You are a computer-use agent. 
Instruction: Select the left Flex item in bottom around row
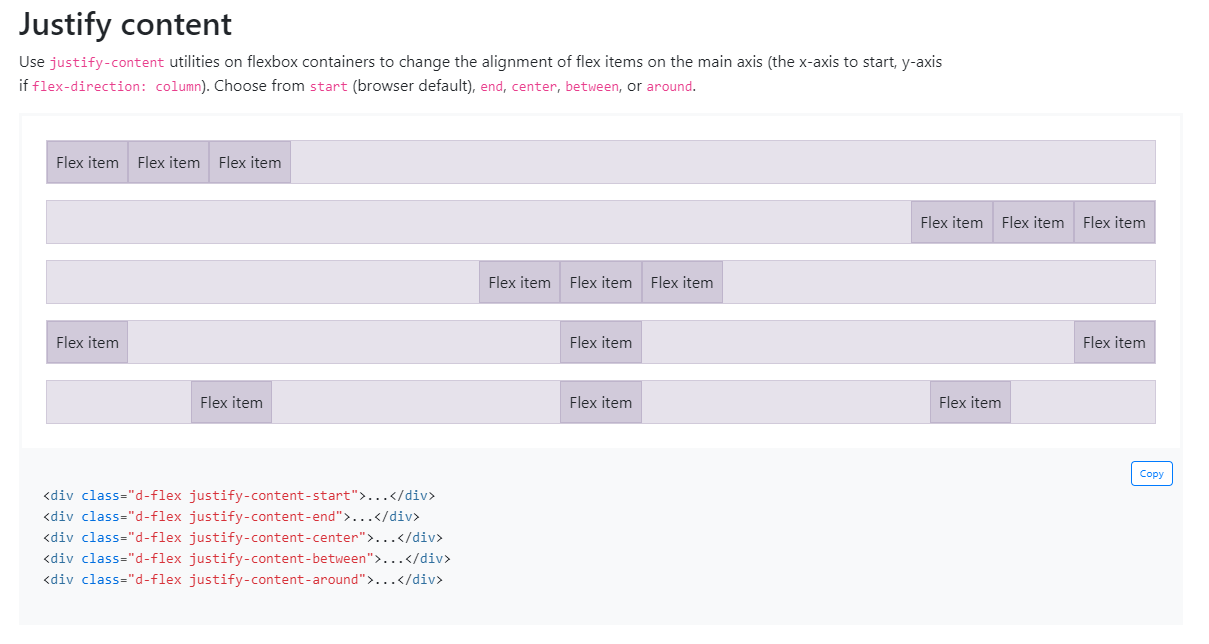231,403
